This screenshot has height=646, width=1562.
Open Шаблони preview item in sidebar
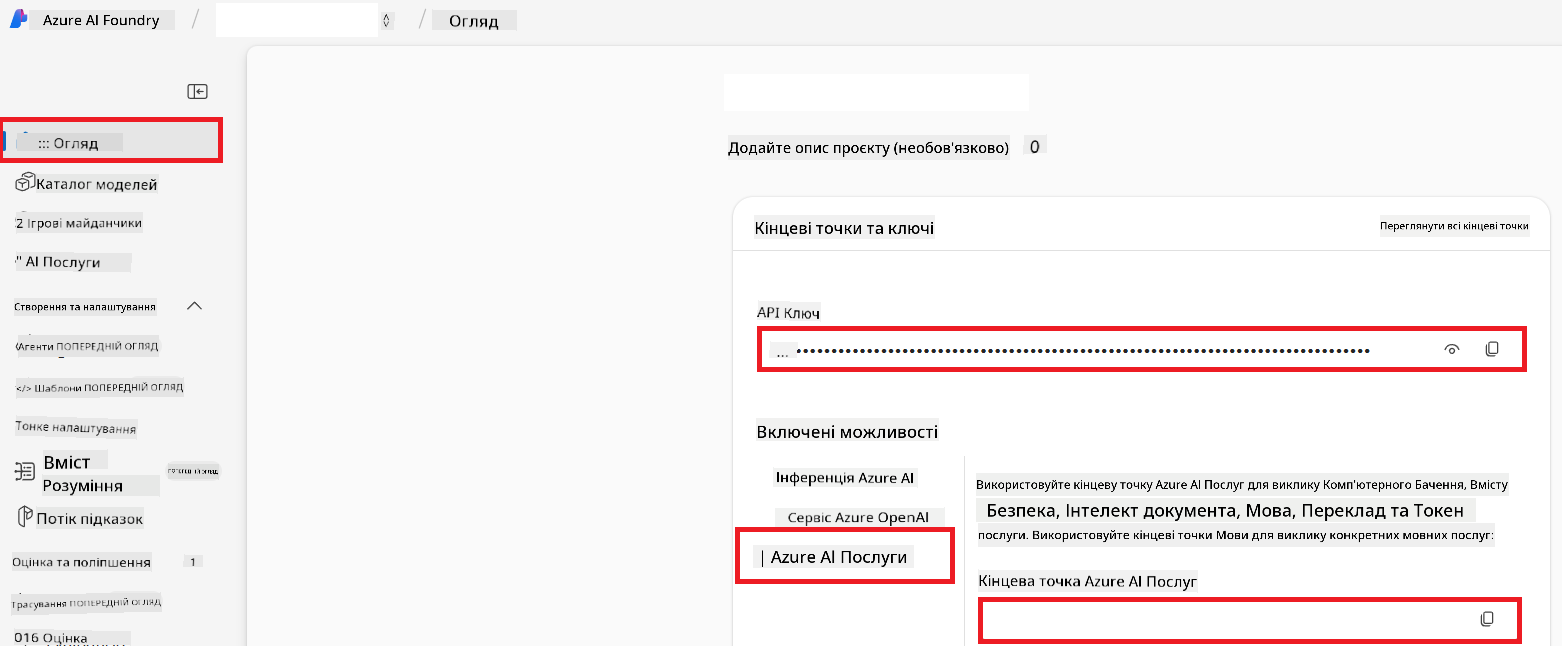[99, 387]
